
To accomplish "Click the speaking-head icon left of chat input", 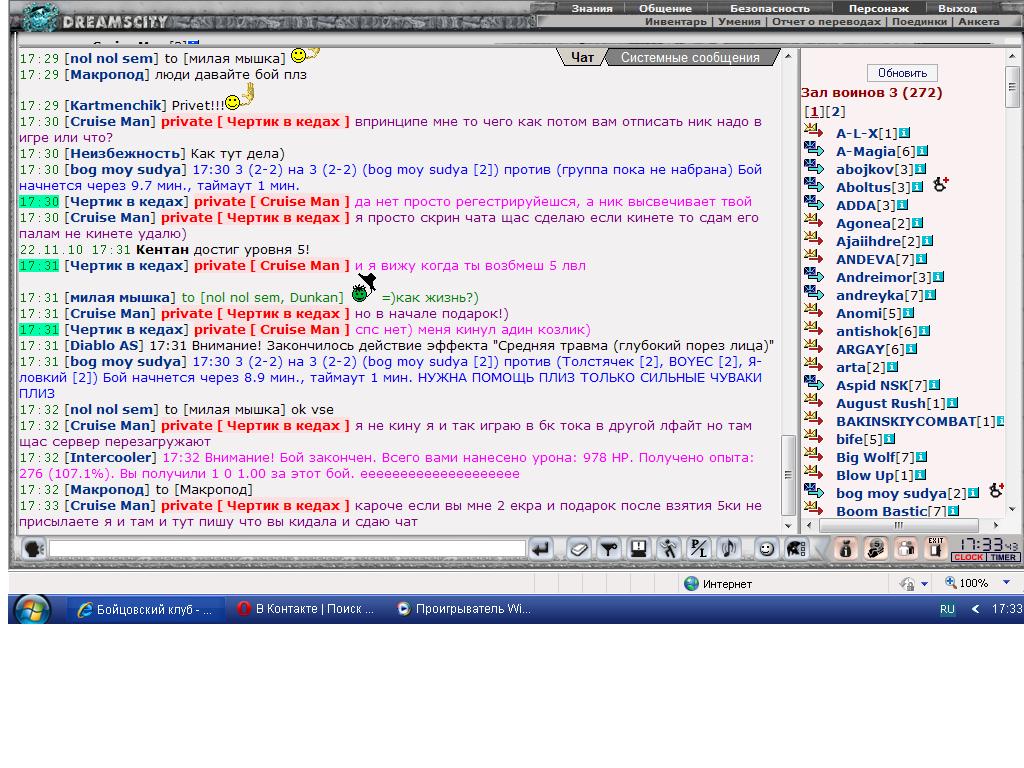I will pos(33,549).
